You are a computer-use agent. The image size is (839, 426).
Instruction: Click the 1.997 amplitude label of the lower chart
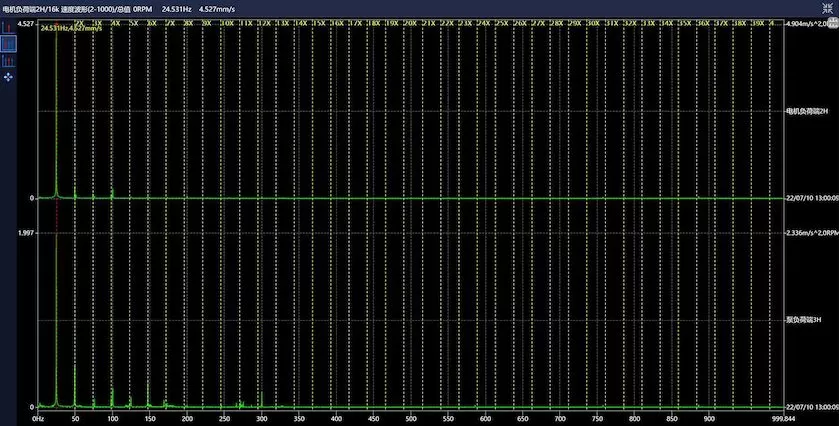tap(26, 232)
